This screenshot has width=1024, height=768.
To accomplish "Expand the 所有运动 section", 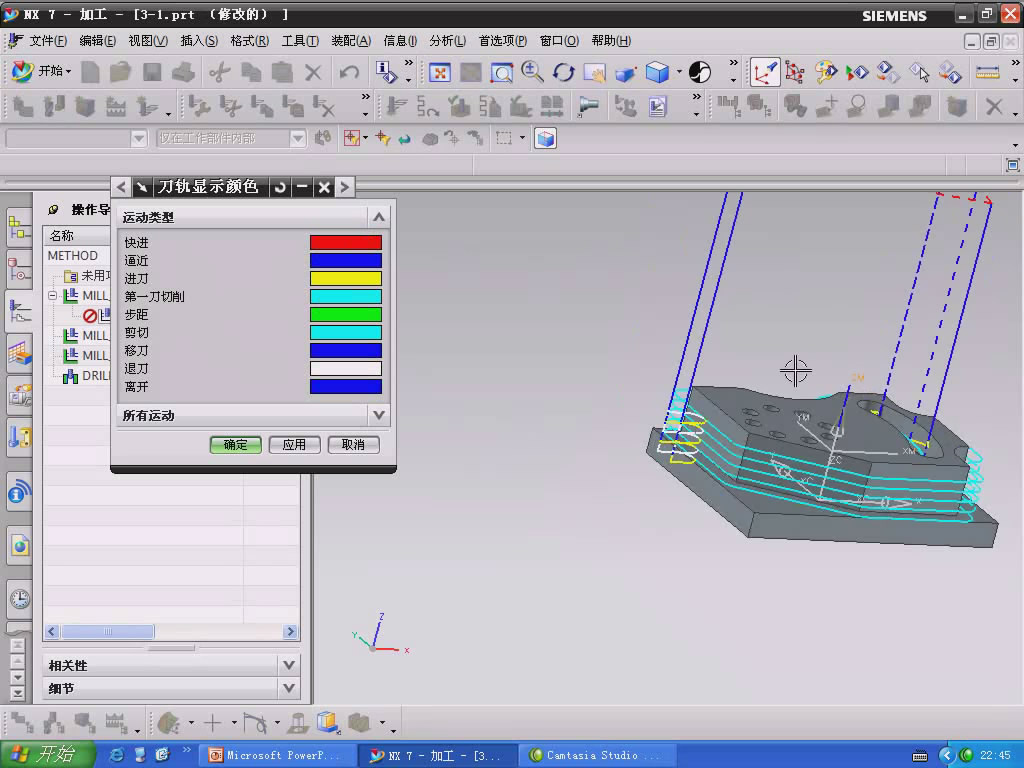I will 379,415.
